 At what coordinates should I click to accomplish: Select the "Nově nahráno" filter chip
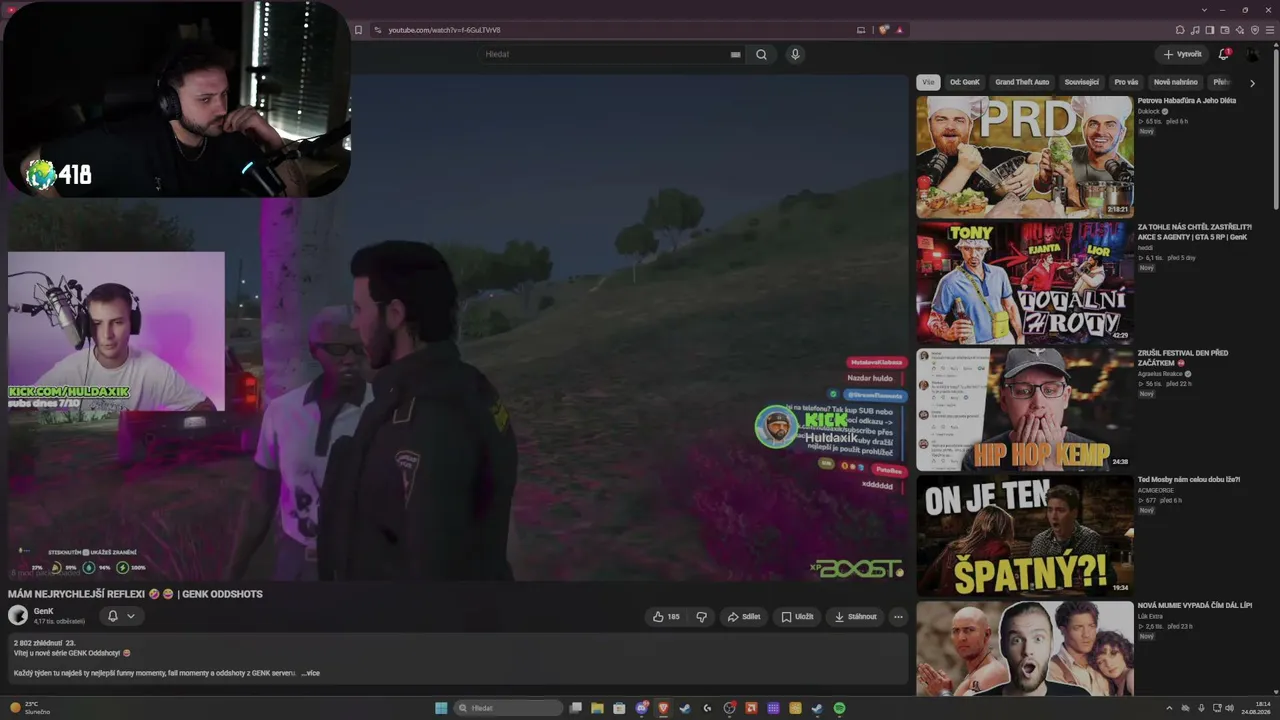pyautogui.click(x=1176, y=82)
